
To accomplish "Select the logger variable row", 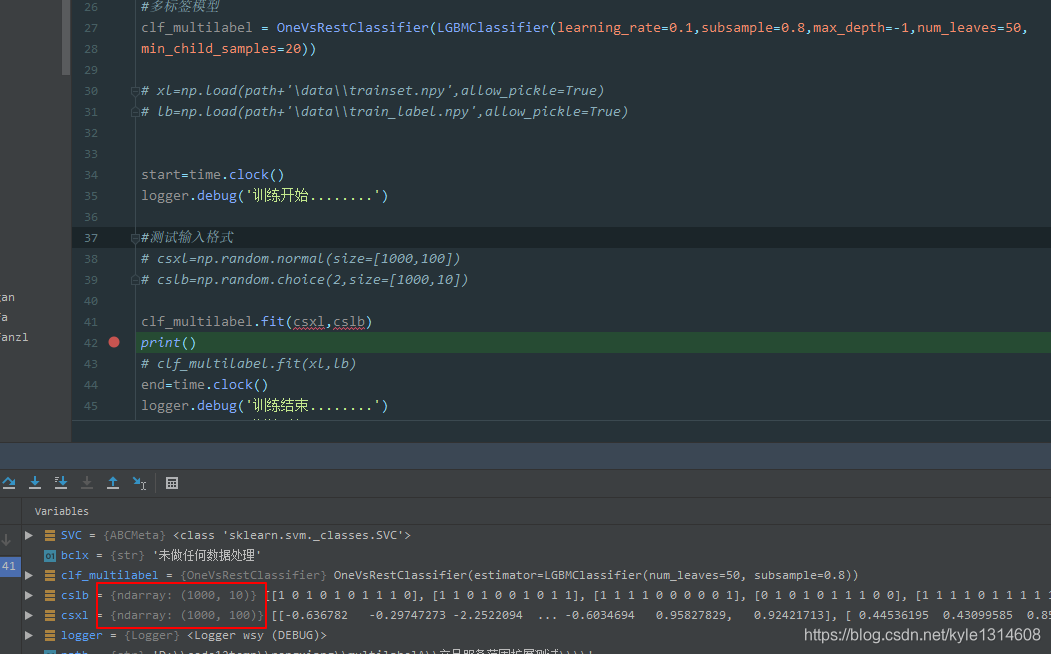I will [536, 635].
